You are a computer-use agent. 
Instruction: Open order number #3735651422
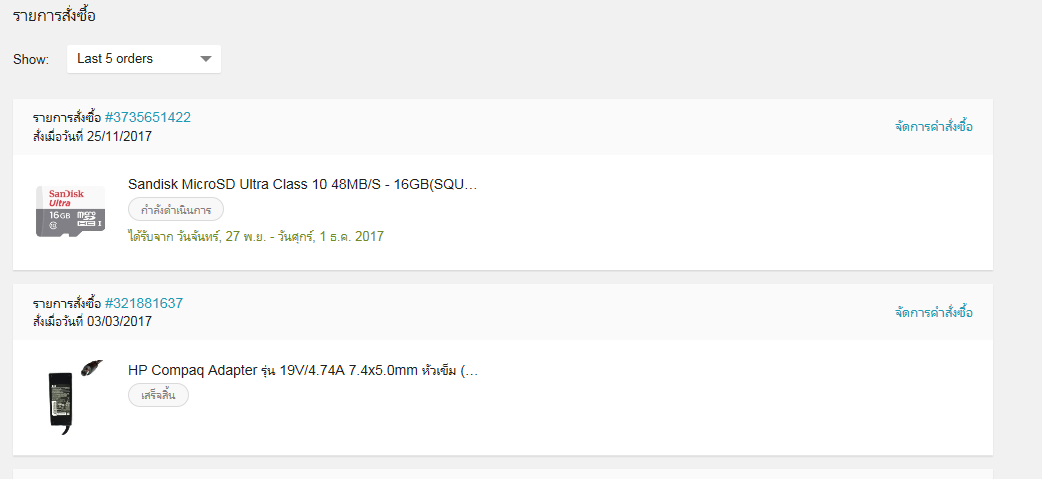pyautogui.click(x=148, y=118)
